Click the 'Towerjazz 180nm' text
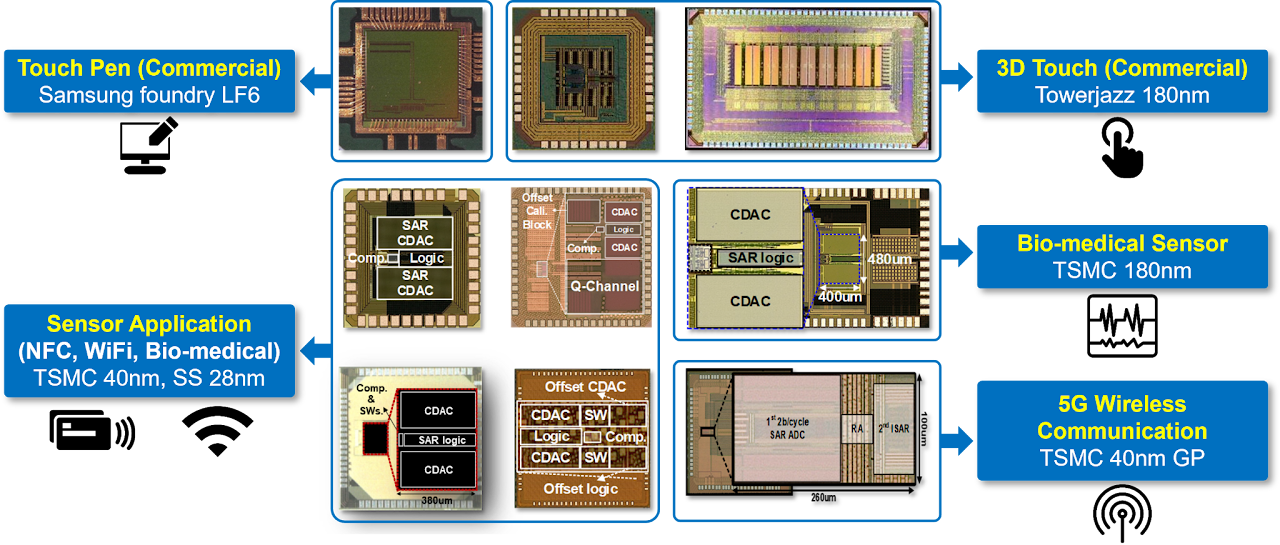Image resolution: width=1280 pixels, height=545 pixels. (1122, 96)
